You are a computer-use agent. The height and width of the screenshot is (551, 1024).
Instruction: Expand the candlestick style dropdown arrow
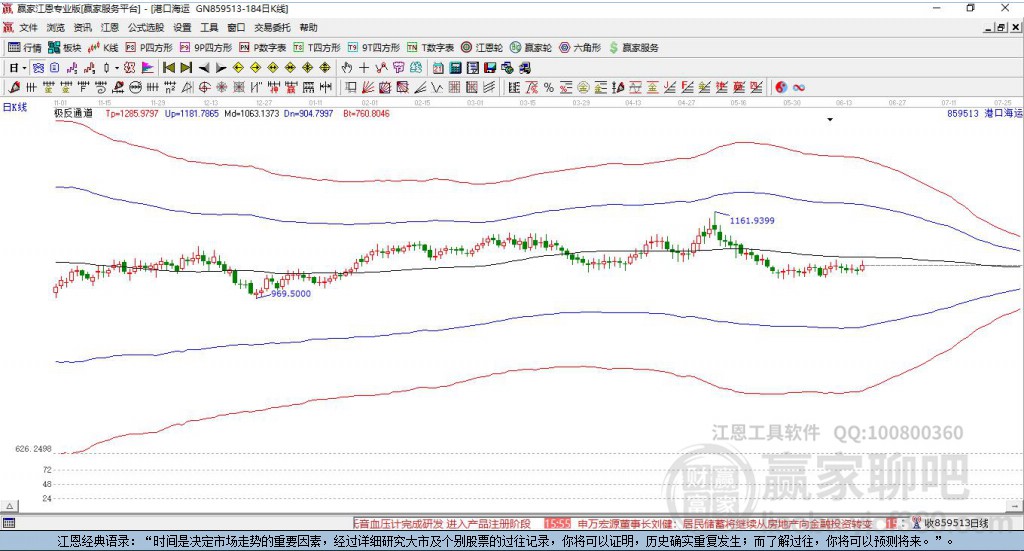(116, 68)
